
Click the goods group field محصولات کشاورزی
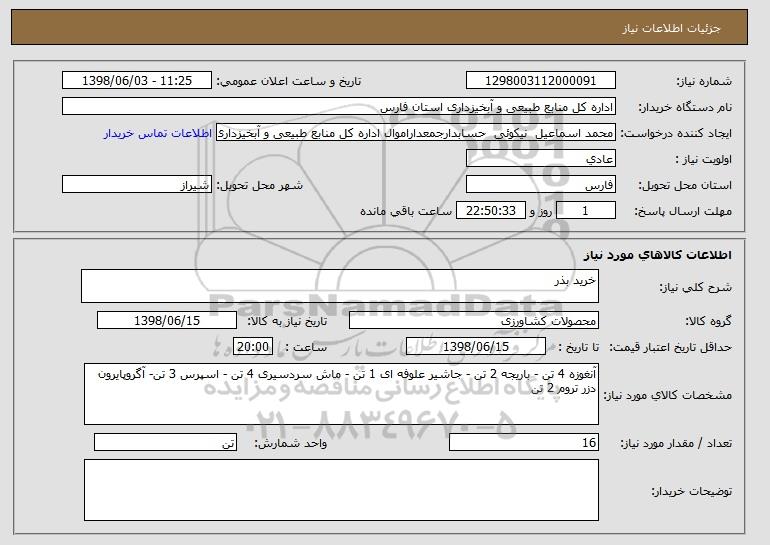pyautogui.click(x=474, y=321)
